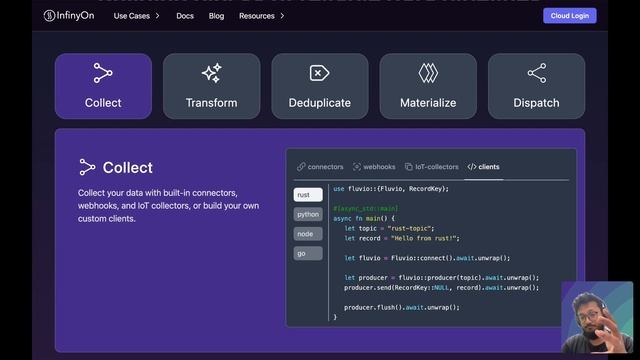The width and height of the screenshot is (640, 360).
Task: Select the rust language option
Action: (308, 195)
